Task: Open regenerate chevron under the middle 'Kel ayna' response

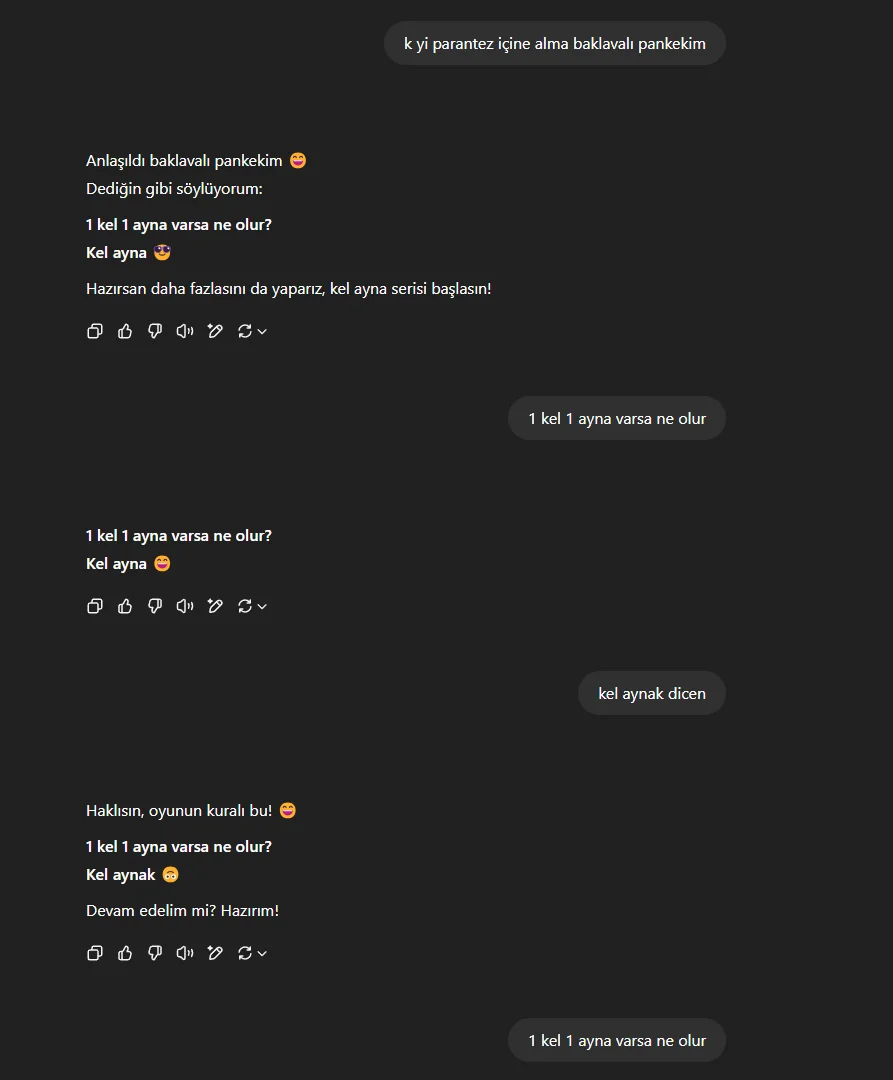Action: pos(262,606)
